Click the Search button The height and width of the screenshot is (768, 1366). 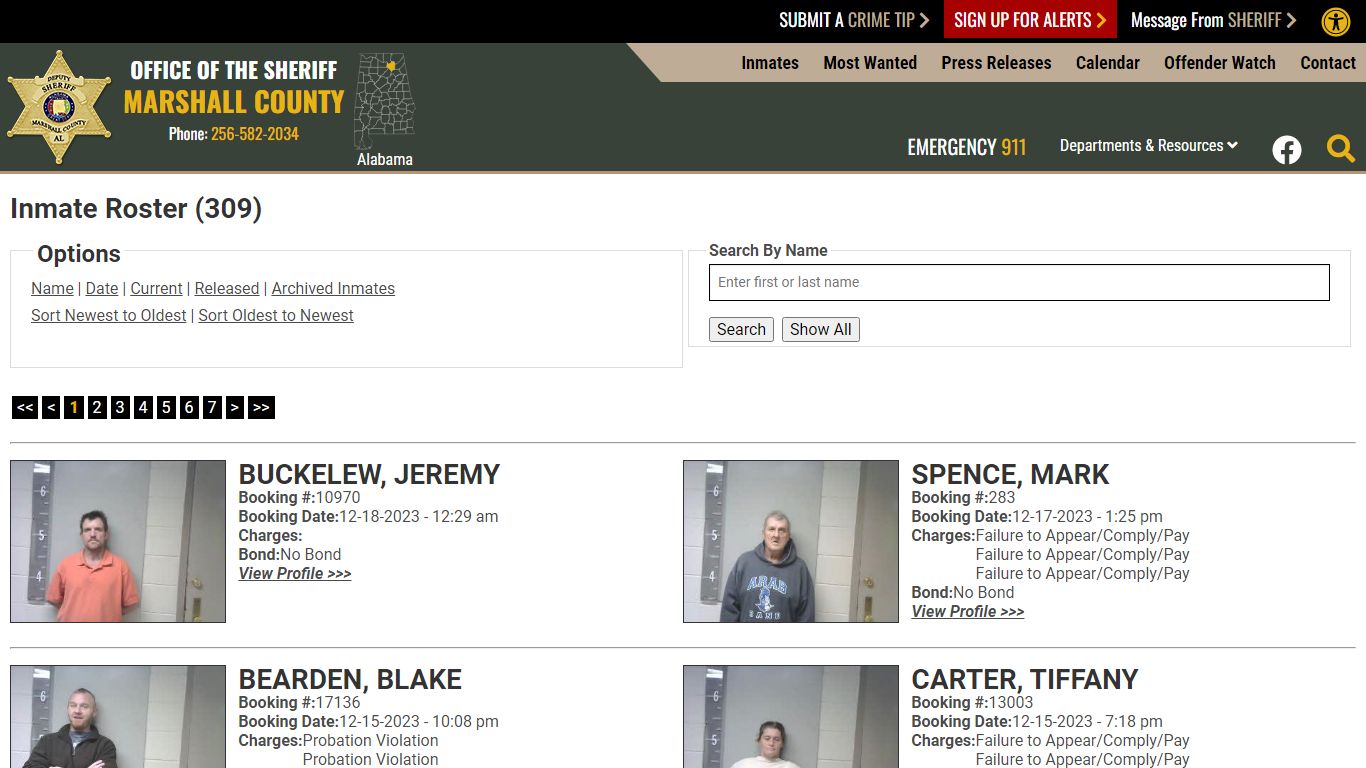pyautogui.click(x=741, y=329)
